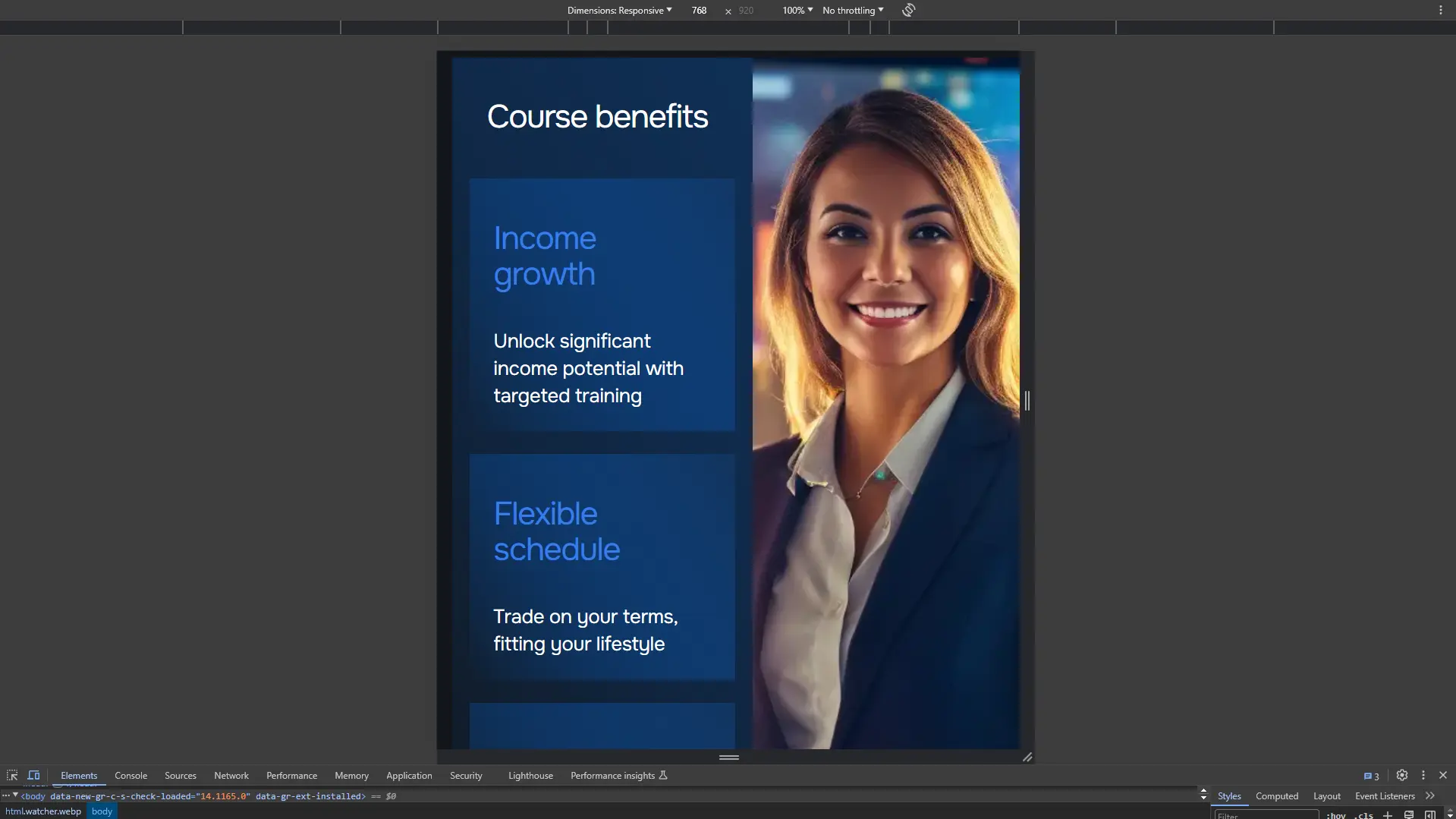
Task: Grab the bottom viewport resize handle
Action: pyautogui.click(x=728, y=756)
